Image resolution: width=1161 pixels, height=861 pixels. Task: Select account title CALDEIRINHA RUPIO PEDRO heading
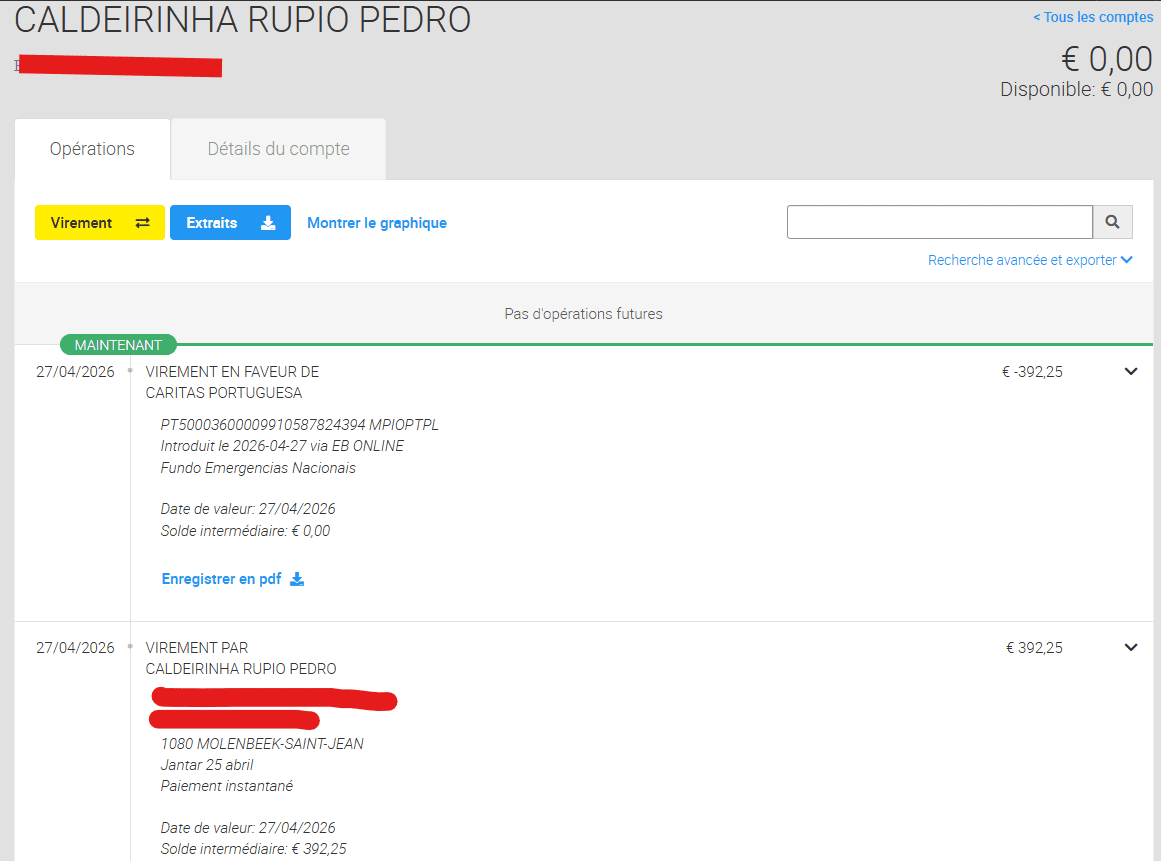point(242,20)
